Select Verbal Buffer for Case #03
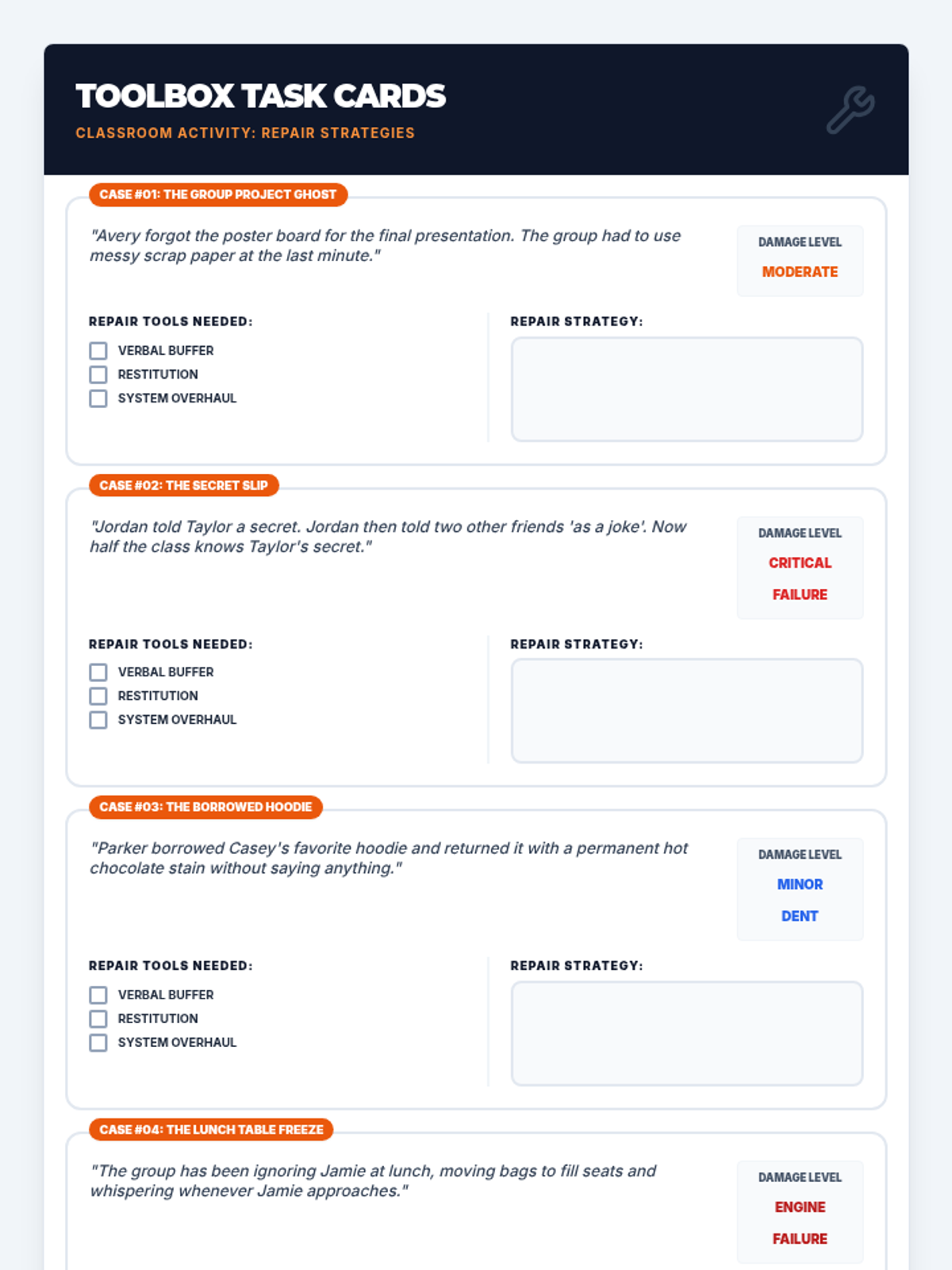The height and width of the screenshot is (1270, 952). 98,995
